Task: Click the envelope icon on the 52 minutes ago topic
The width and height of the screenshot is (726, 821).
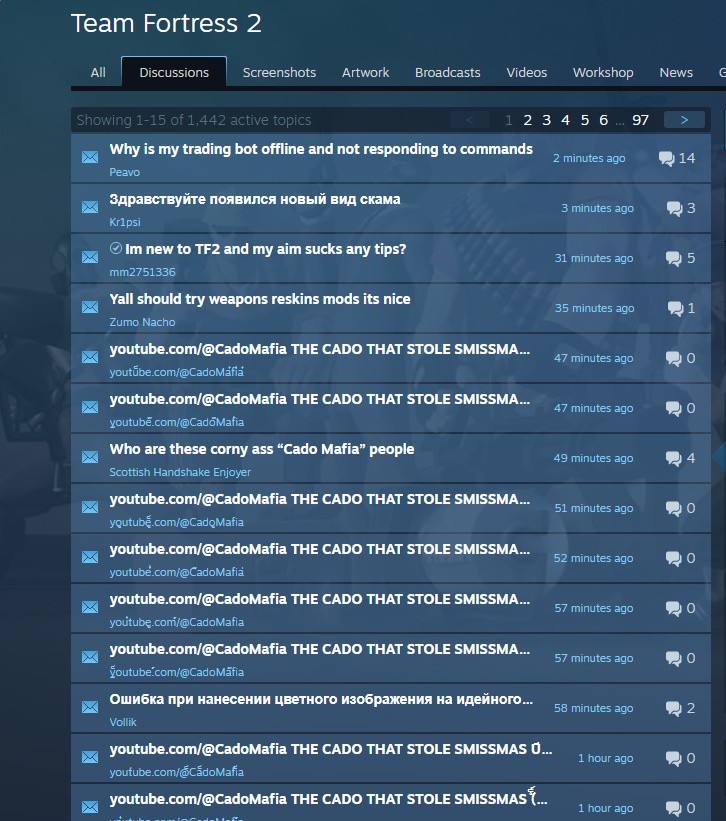Action: click(x=90, y=557)
